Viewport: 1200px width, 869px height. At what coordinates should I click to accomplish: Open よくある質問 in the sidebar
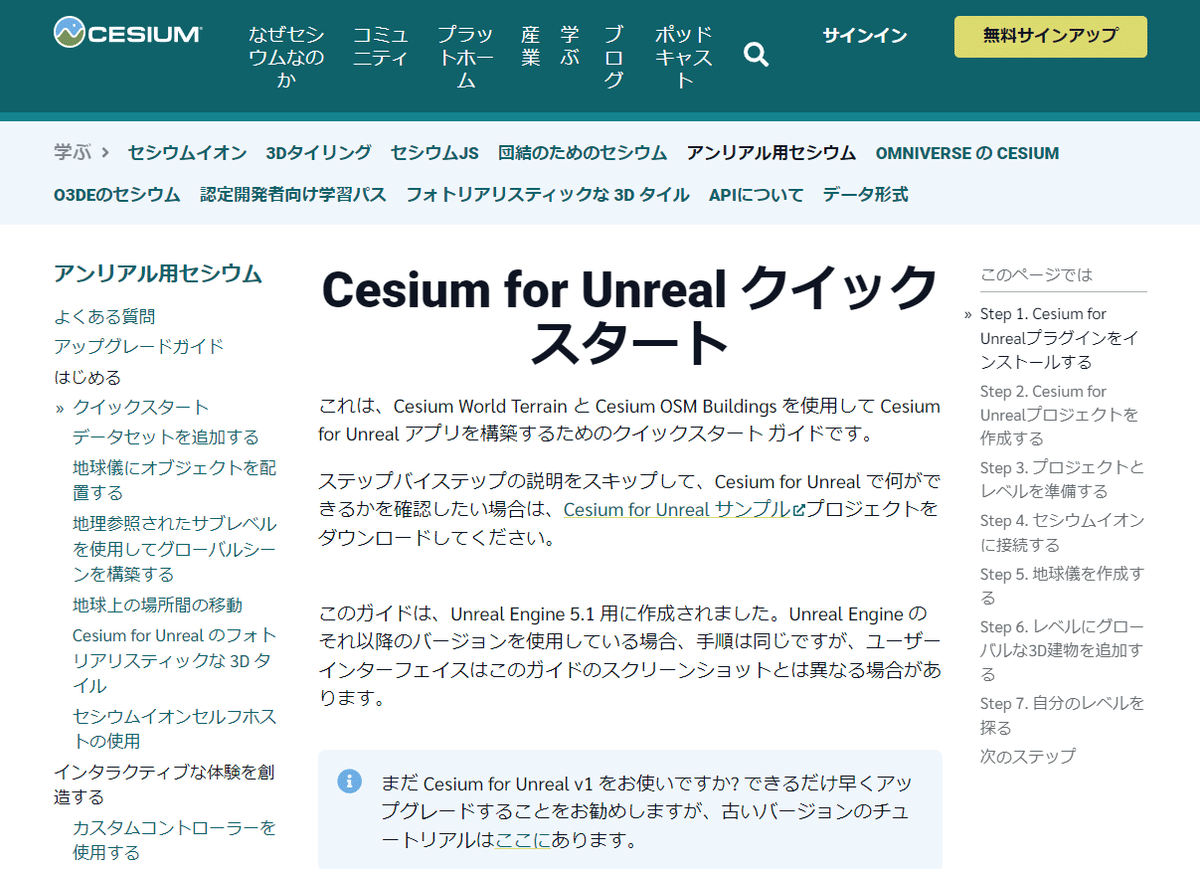point(107,316)
